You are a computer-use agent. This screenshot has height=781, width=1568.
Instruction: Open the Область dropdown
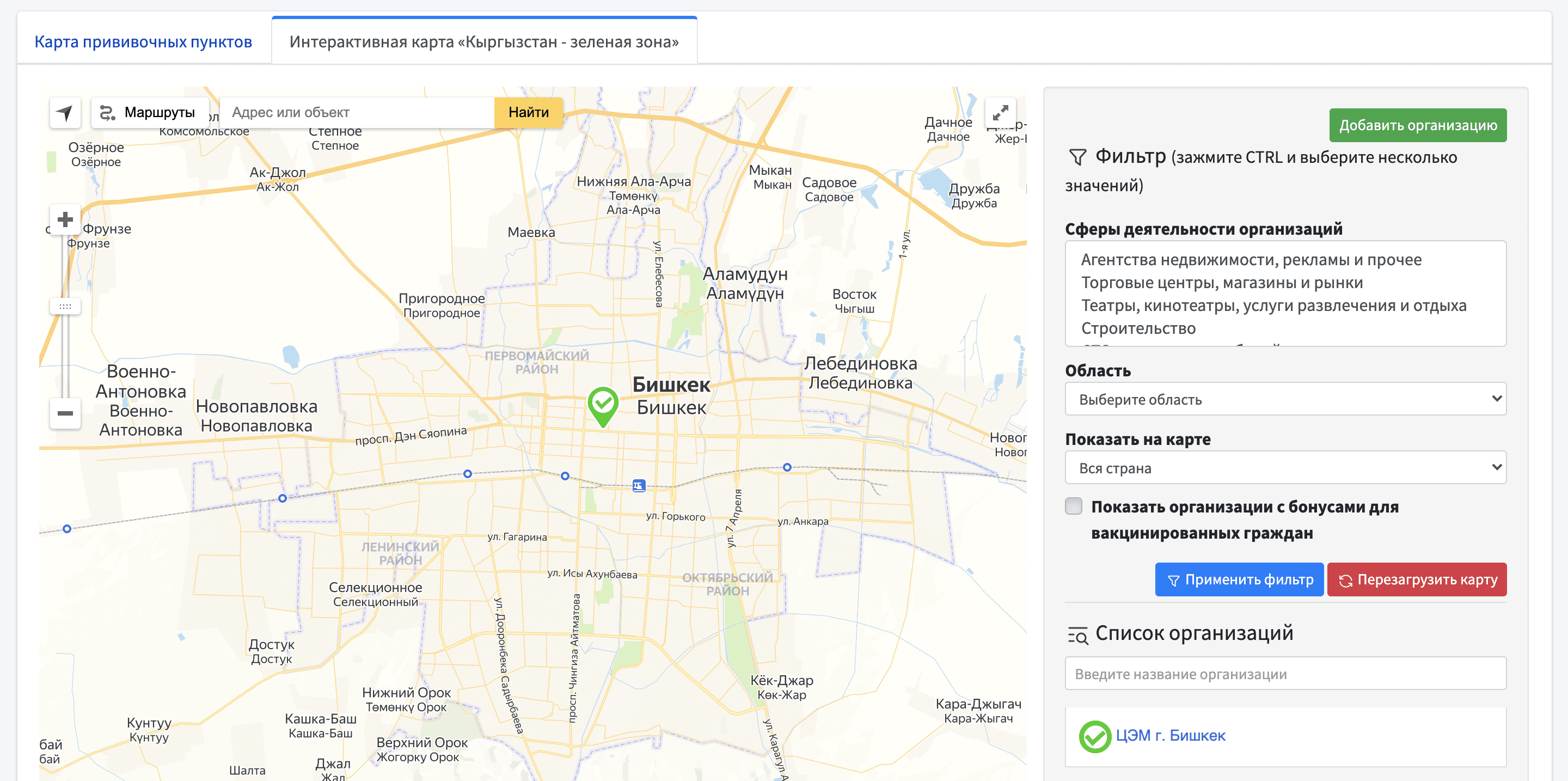[x=1285, y=399]
